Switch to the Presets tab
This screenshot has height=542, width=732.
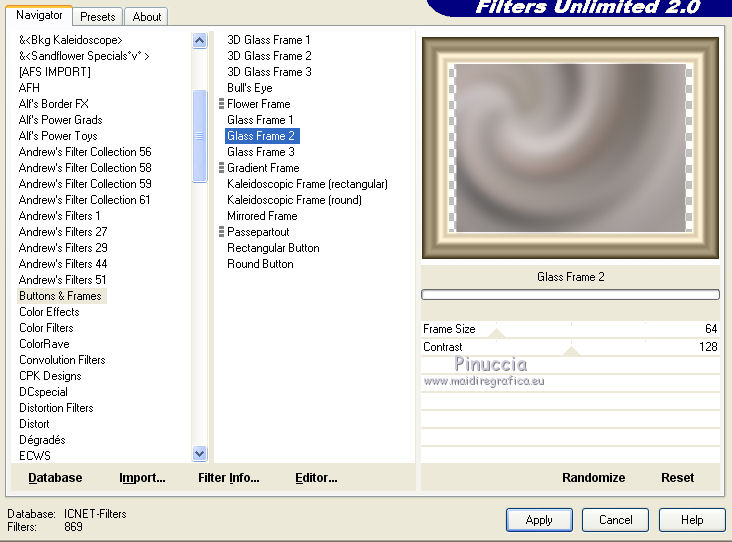(x=98, y=17)
